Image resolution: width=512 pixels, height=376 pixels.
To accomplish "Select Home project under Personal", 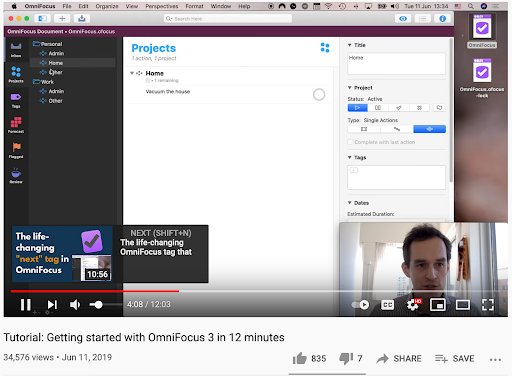I will pos(73,63).
